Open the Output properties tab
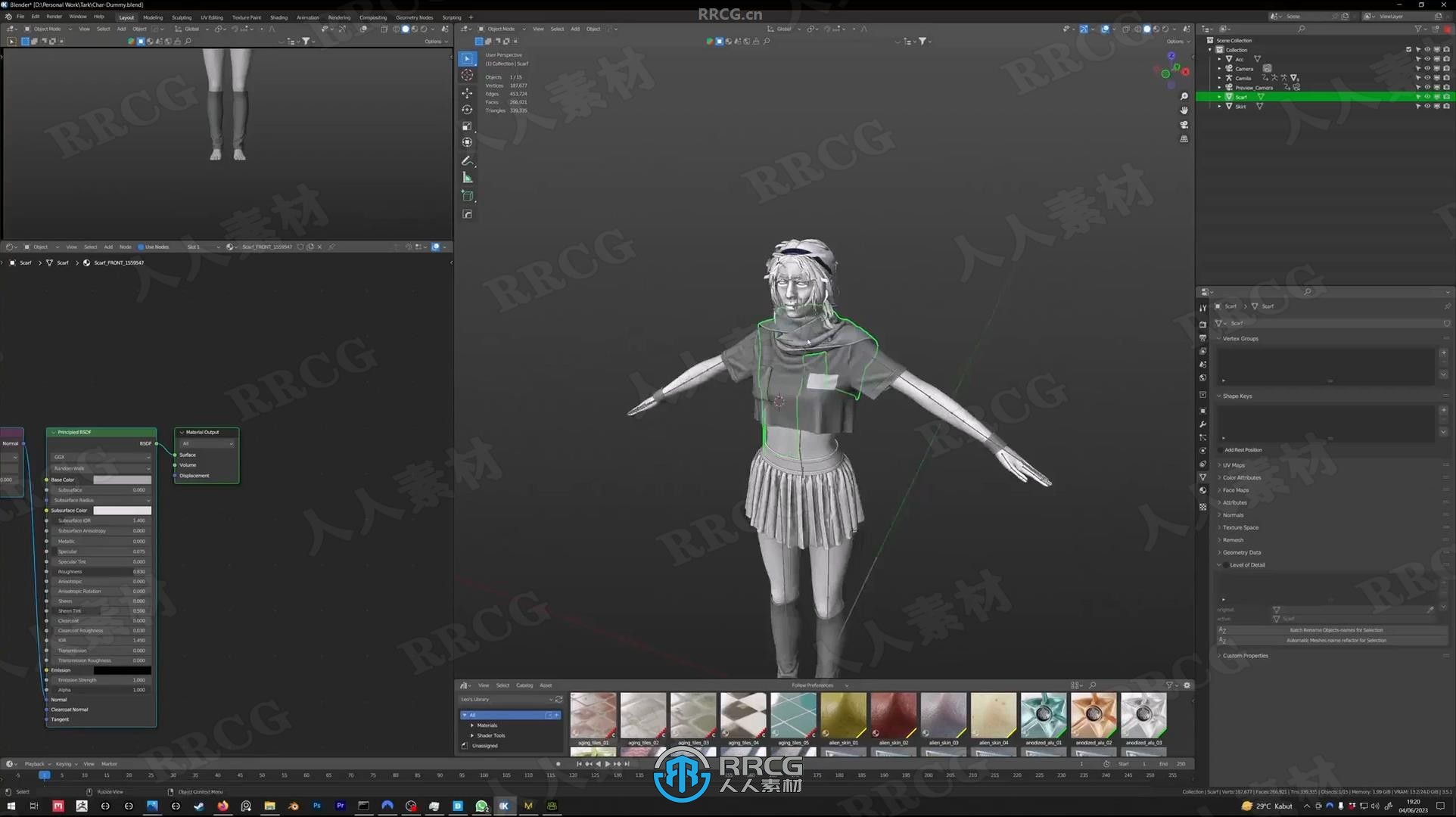This screenshot has width=1456, height=817. (x=1202, y=338)
